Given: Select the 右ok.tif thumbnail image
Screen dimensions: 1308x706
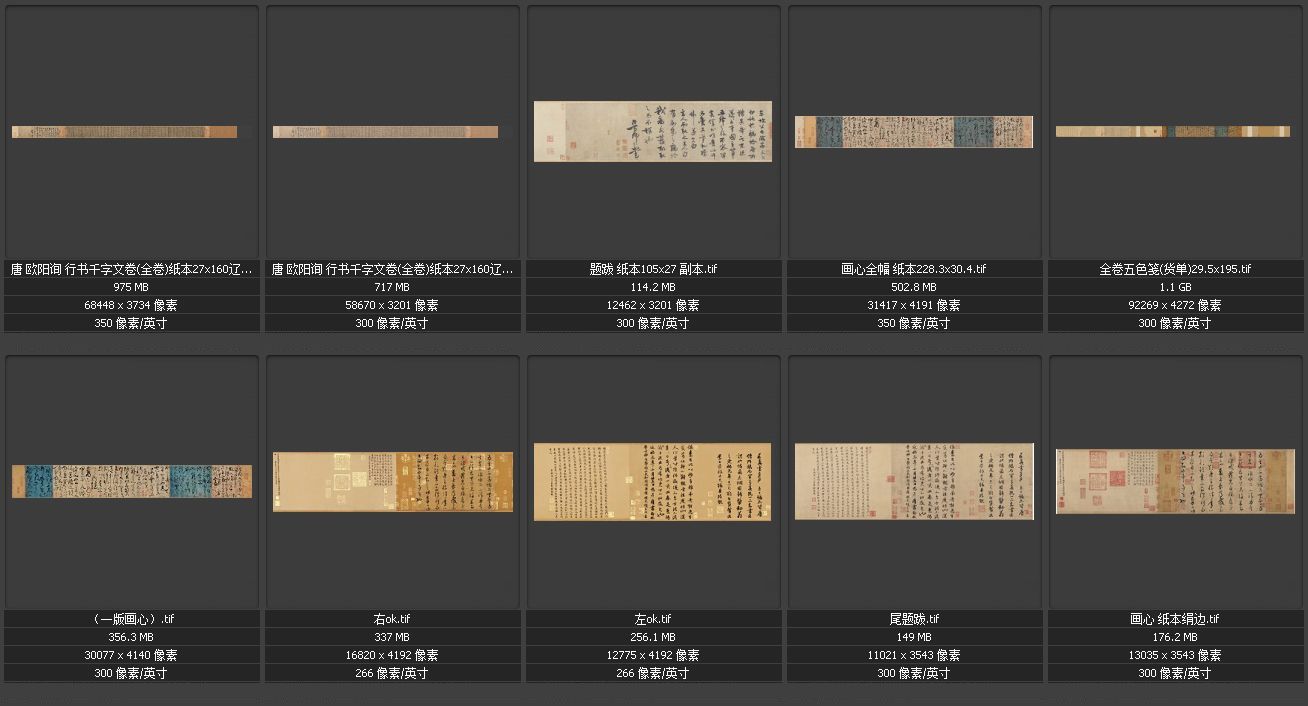Looking at the screenshot, I should [x=393, y=481].
